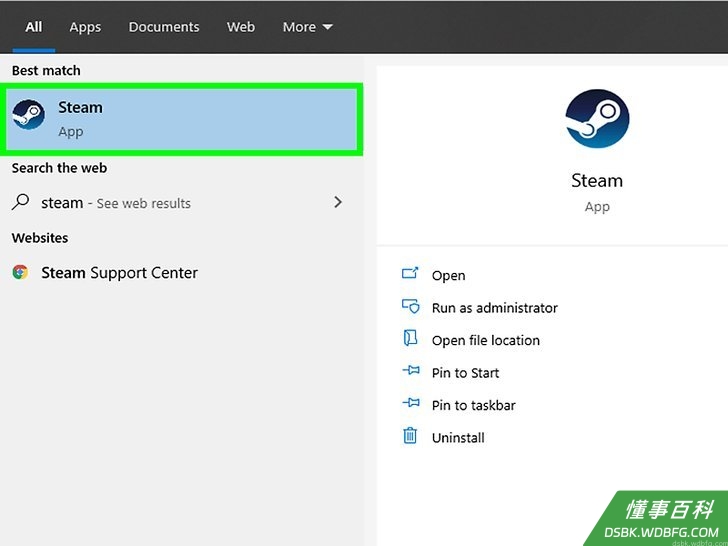Screen dimensions: 728x546
Task: Switch to the Documents tab
Action: click(164, 27)
